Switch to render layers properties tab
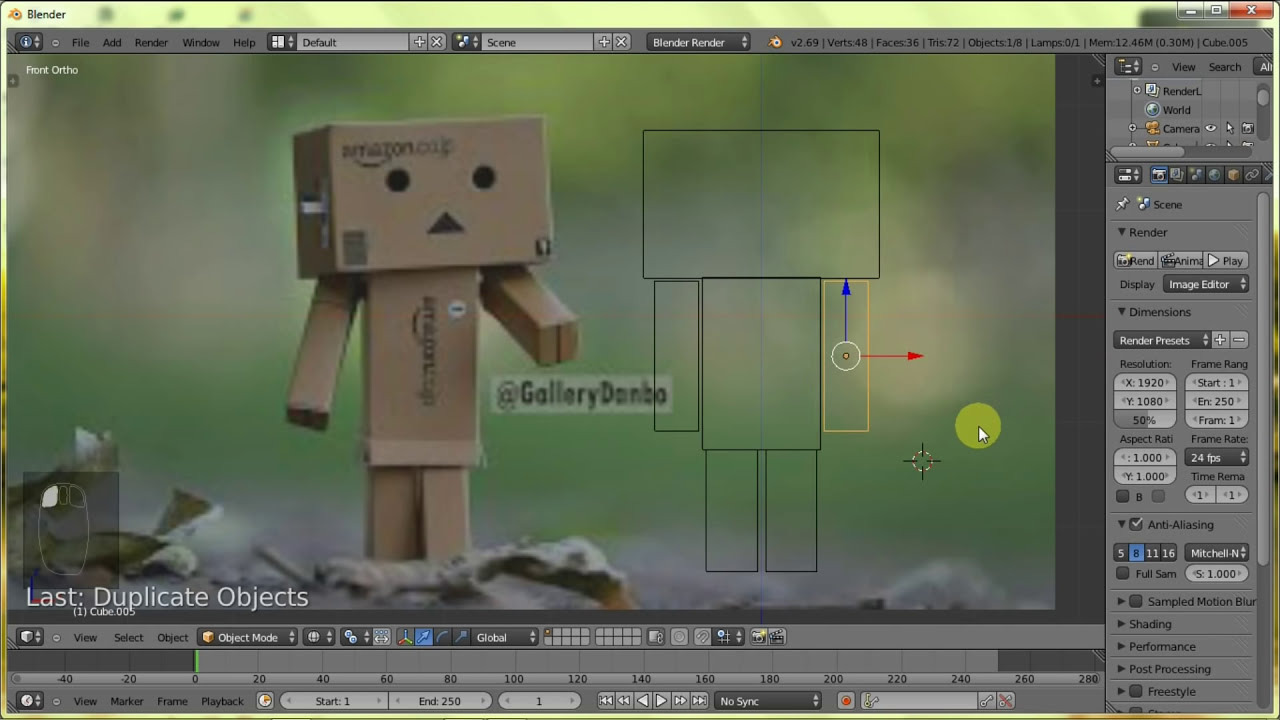Image resolution: width=1280 pixels, height=720 pixels. 1178,175
